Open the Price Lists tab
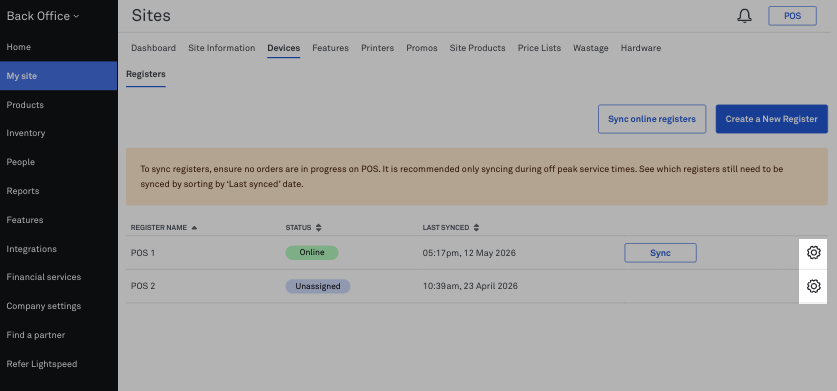Viewport: 837px width, 391px height. (539, 48)
